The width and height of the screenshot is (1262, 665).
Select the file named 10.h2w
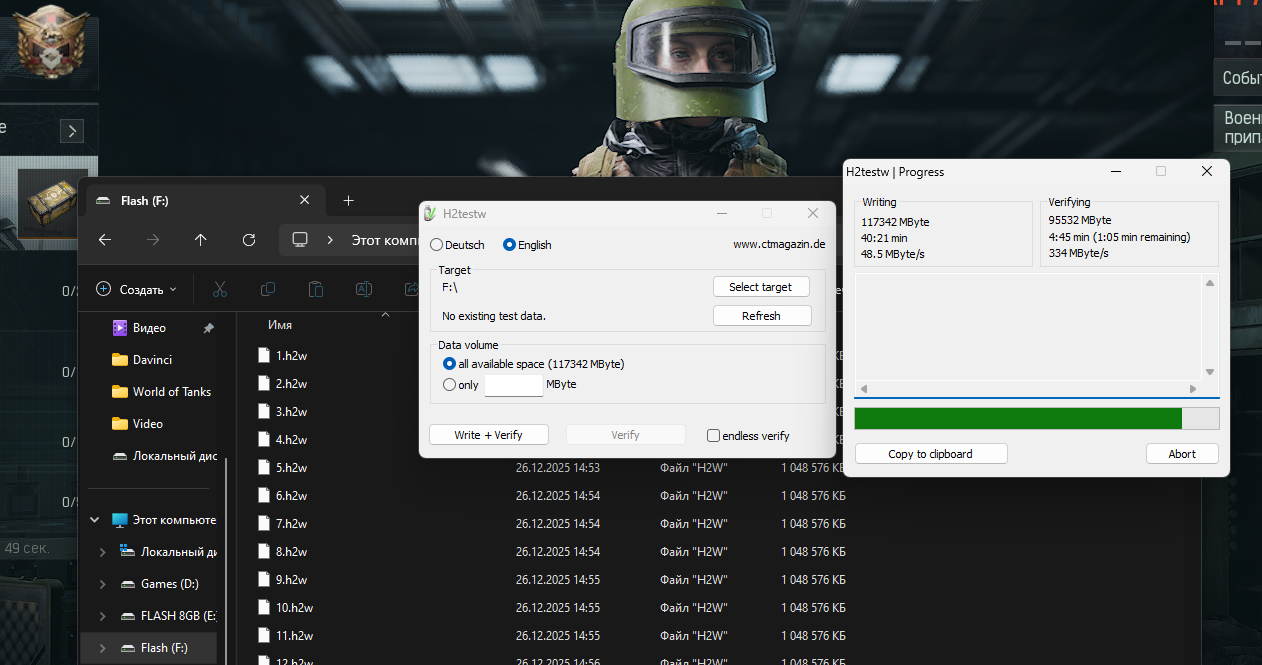point(295,607)
